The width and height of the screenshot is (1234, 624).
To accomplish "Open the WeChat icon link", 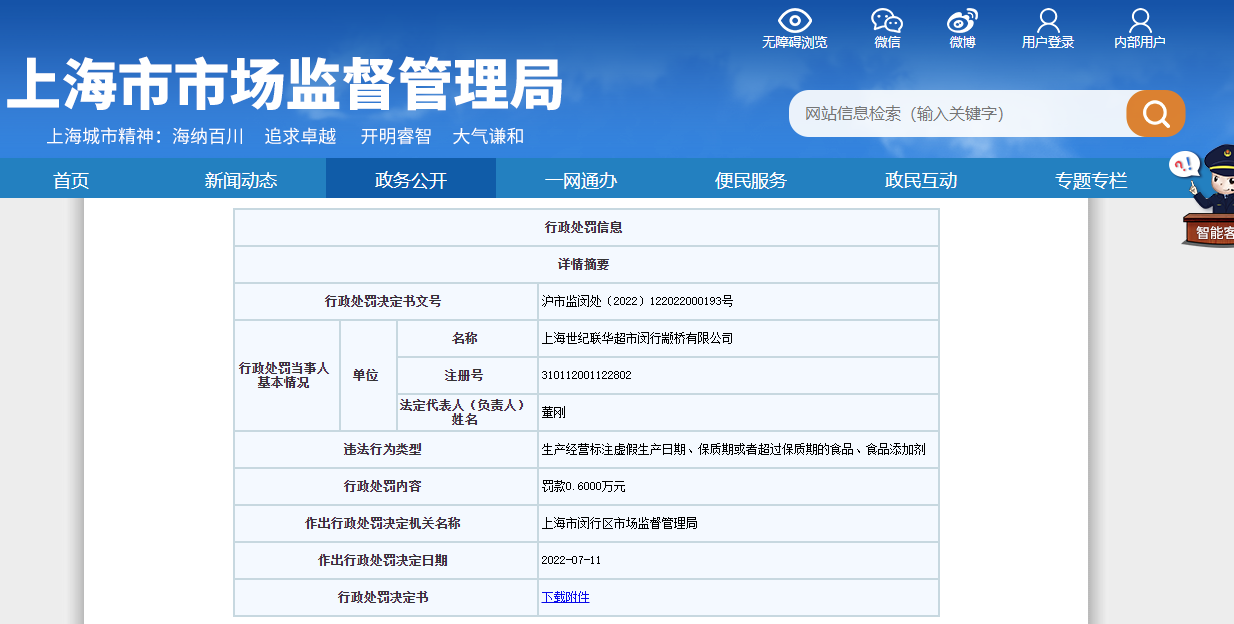I will coord(886,20).
